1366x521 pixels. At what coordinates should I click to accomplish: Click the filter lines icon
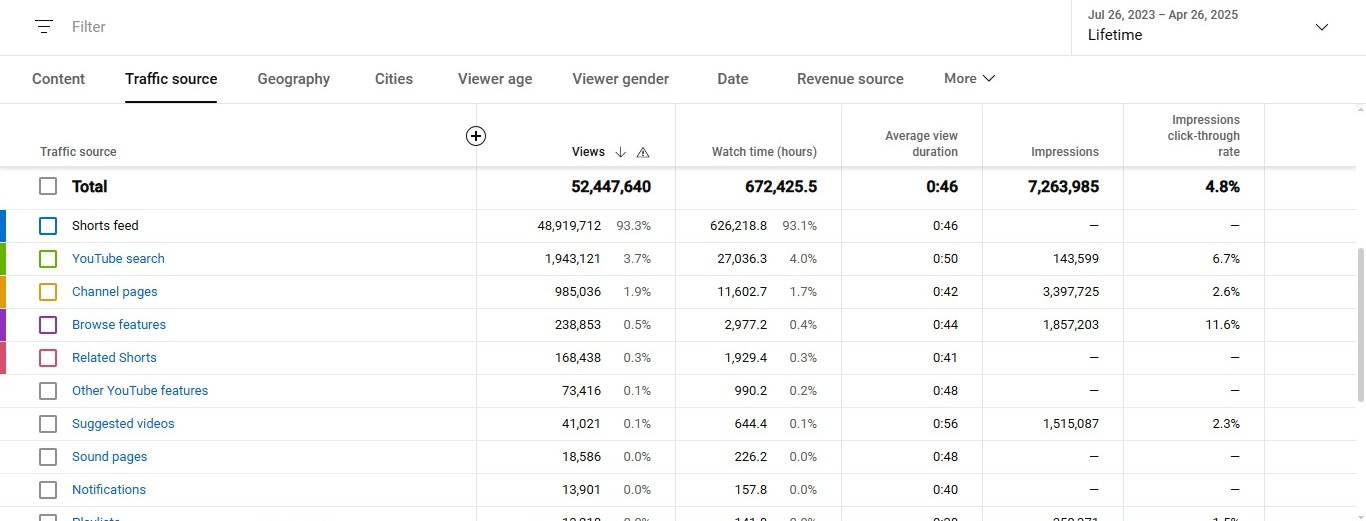click(43, 27)
